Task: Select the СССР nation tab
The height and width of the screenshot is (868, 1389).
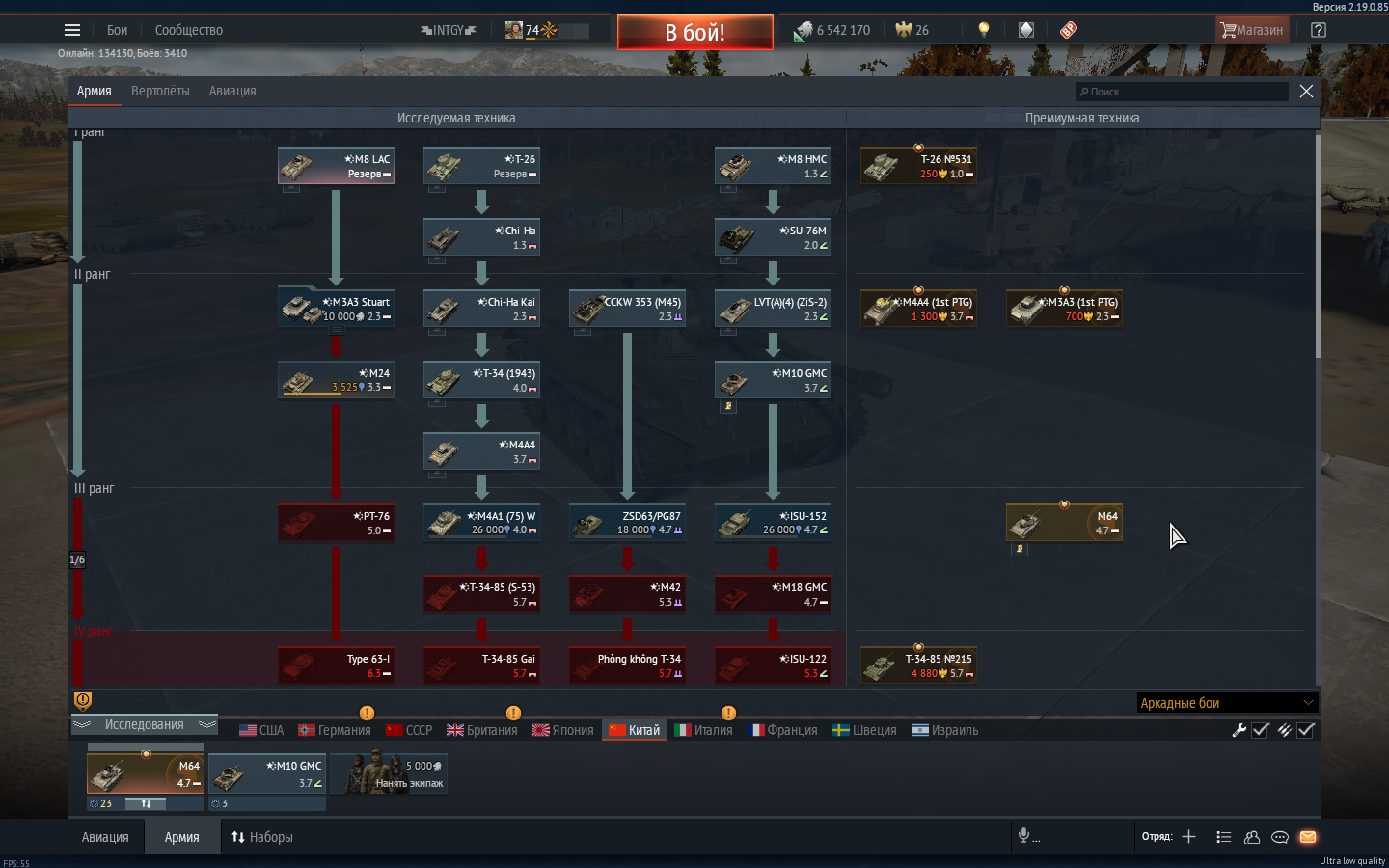Action: pyautogui.click(x=409, y=730)
